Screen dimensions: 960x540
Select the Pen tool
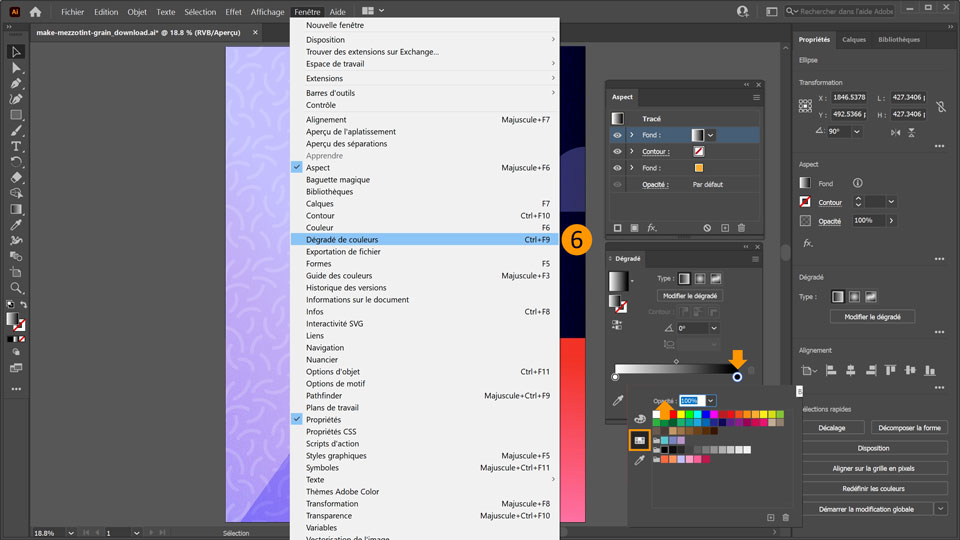click(16, 83)
